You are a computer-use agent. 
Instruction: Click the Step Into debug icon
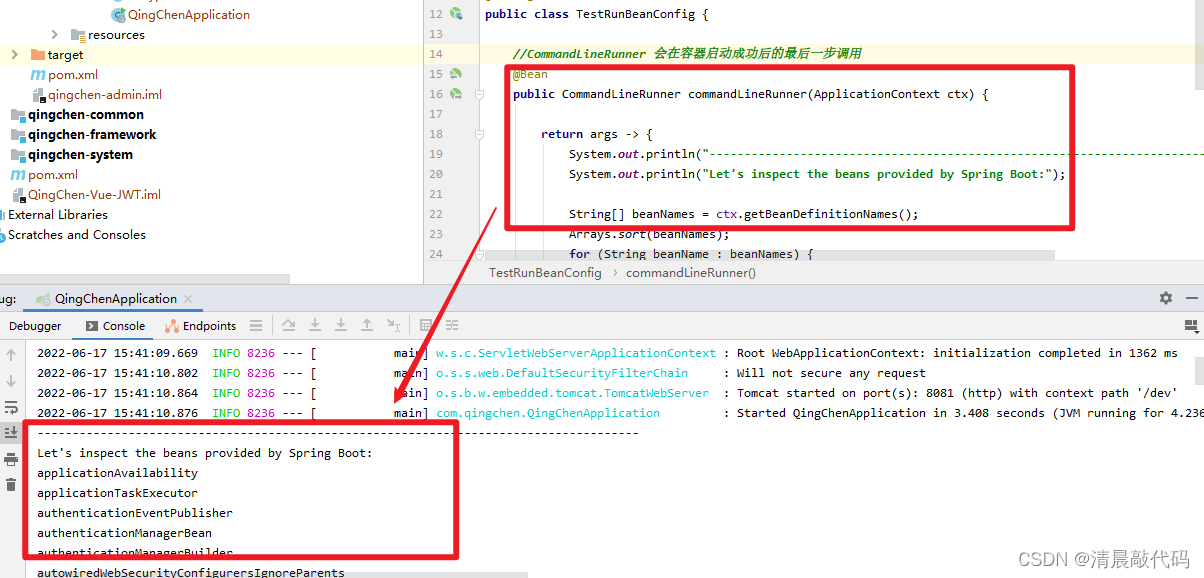point(315,326)
